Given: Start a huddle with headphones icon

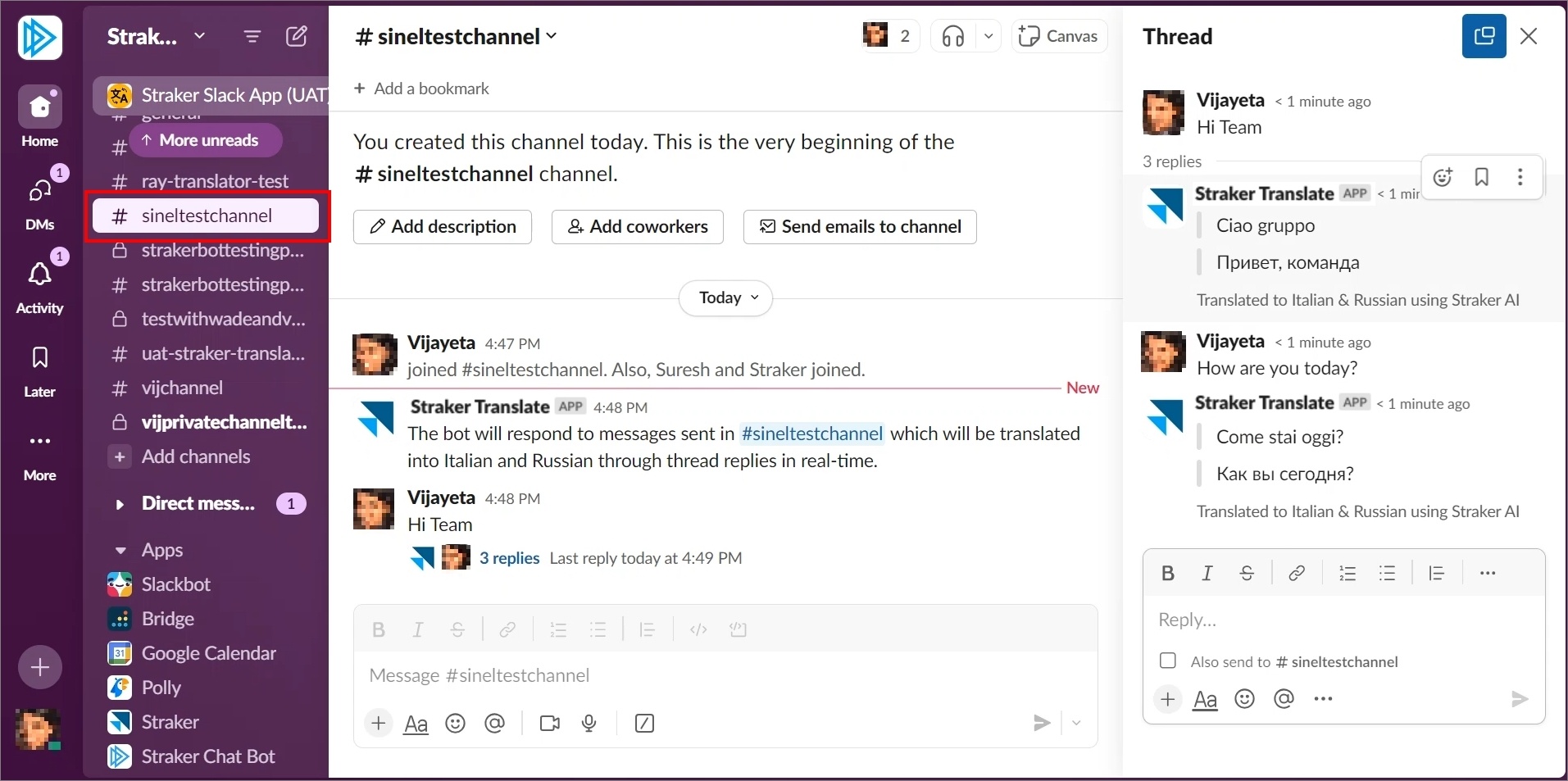Looking at the screenshot, I should pyautogui.click(x=953, y=36).
